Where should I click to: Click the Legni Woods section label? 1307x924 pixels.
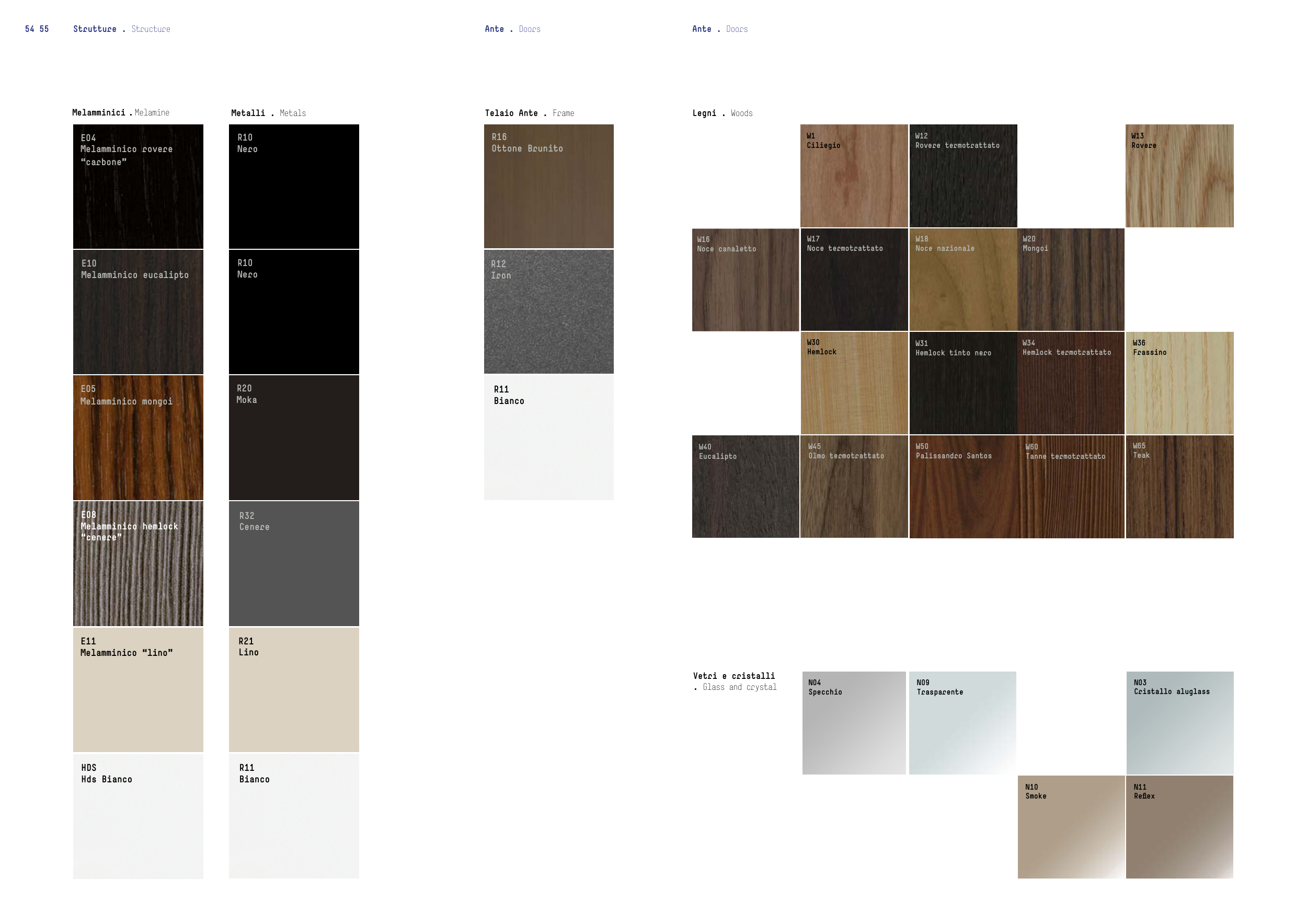click(x=722, y=113)
